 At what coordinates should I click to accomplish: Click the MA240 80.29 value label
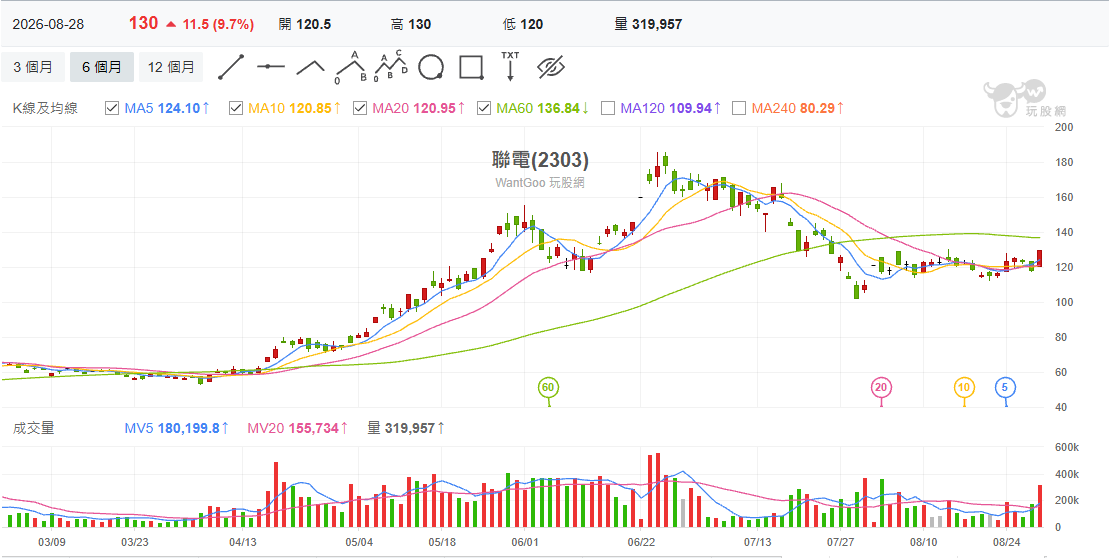pos(798,108)
